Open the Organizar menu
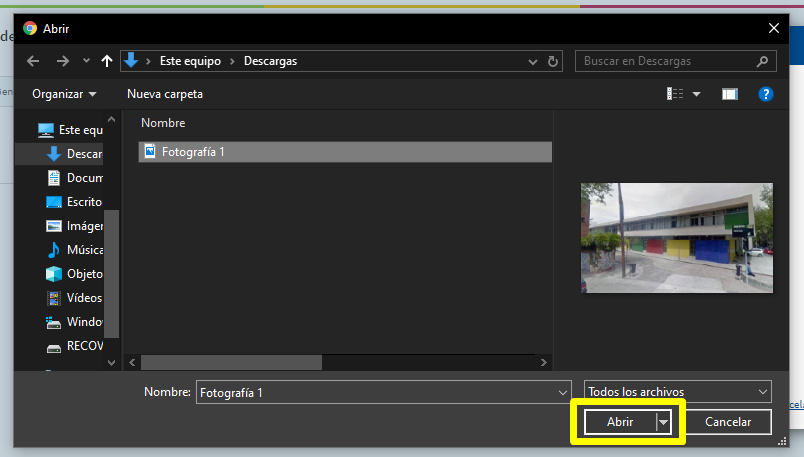804x457 pixels. [x=64, y=94]
